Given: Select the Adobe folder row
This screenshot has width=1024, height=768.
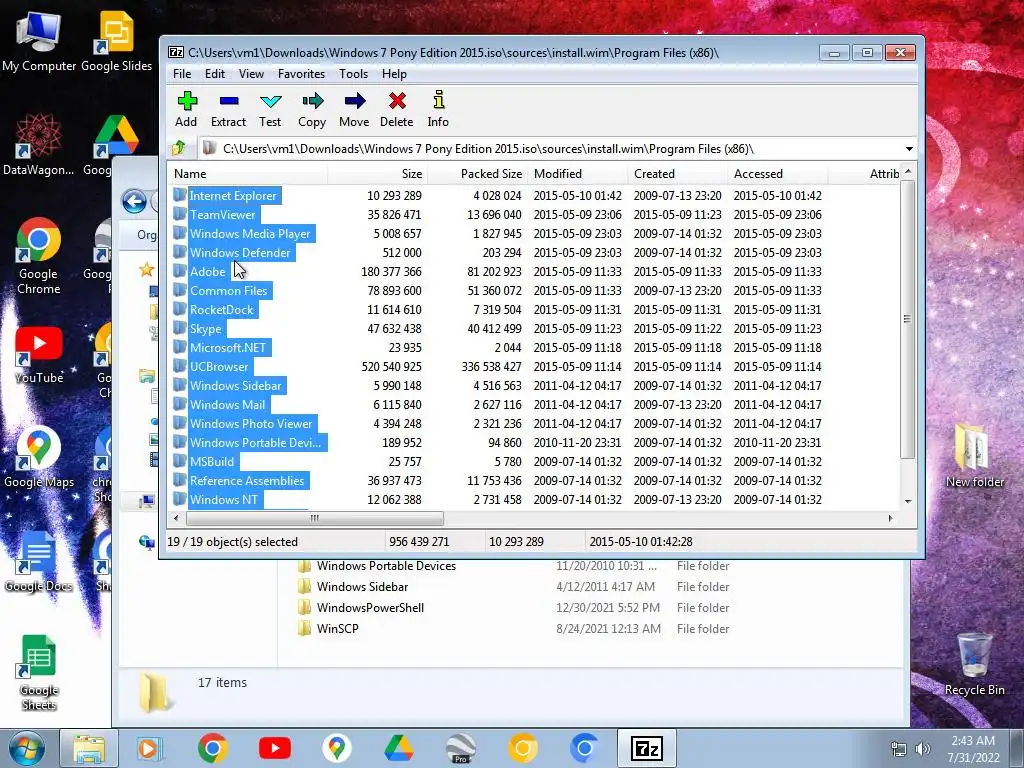Looking at the screenshot, I should (200, 271).
